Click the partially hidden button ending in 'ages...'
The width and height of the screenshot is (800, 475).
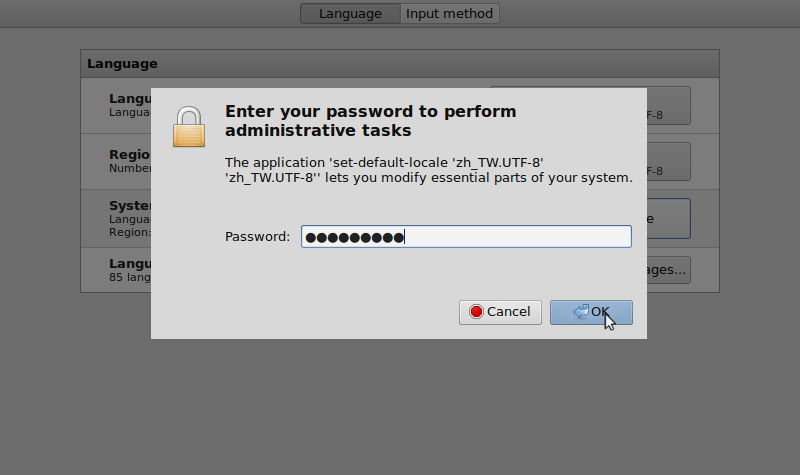click(668, 270)
